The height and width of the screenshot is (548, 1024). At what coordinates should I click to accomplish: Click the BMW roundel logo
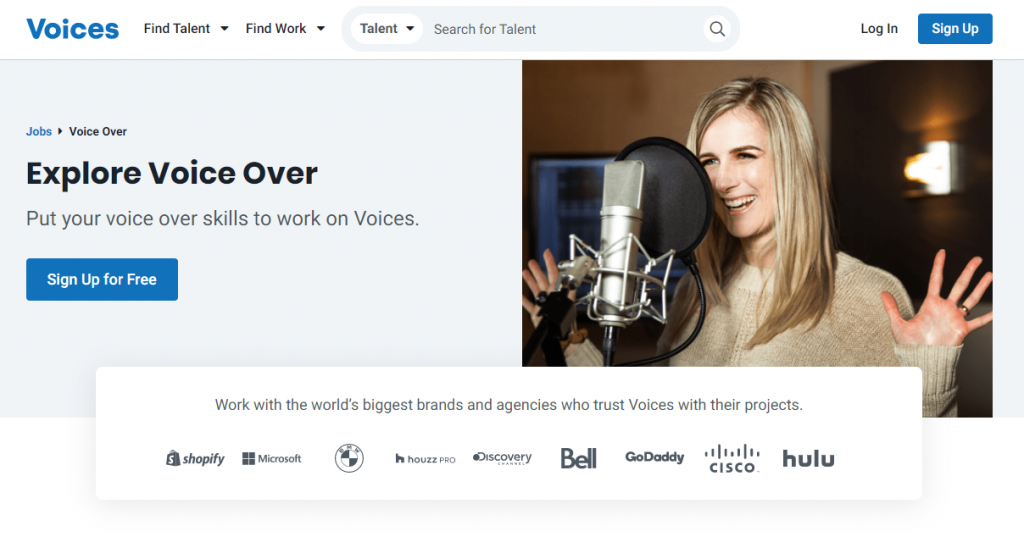click(349, 458)
